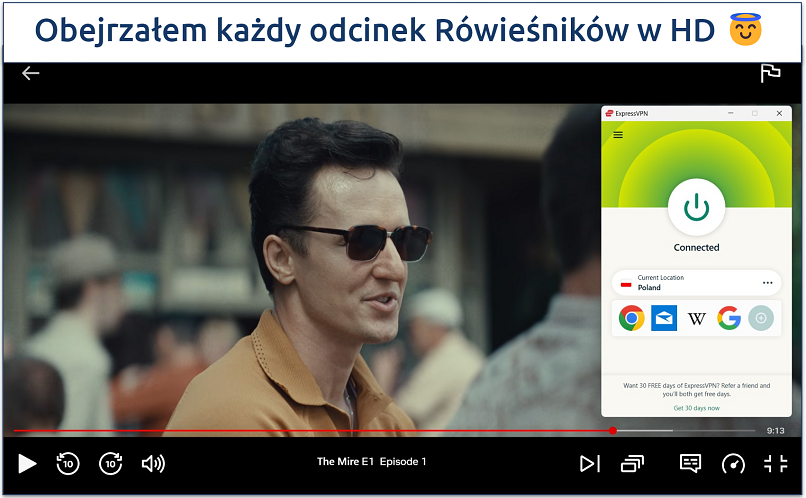Rewind 10 seconds
806x498 pixels.
tap(68, 463)
